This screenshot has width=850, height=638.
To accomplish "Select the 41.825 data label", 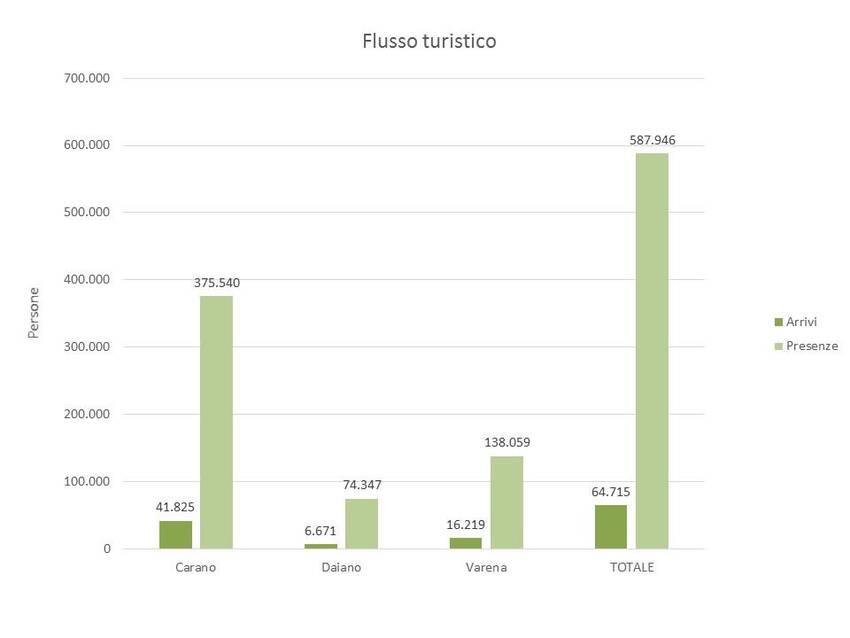I will (175, 507).
